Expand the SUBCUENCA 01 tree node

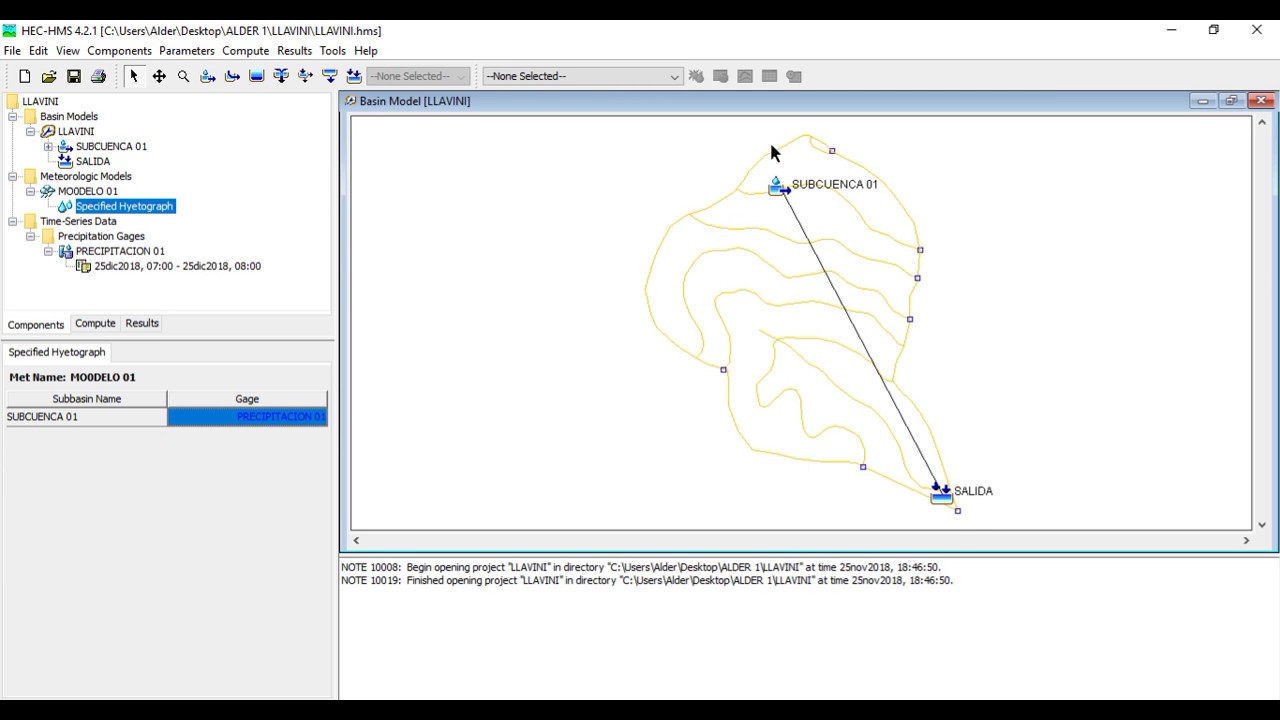pyautogui.click(x=48, y=146)
